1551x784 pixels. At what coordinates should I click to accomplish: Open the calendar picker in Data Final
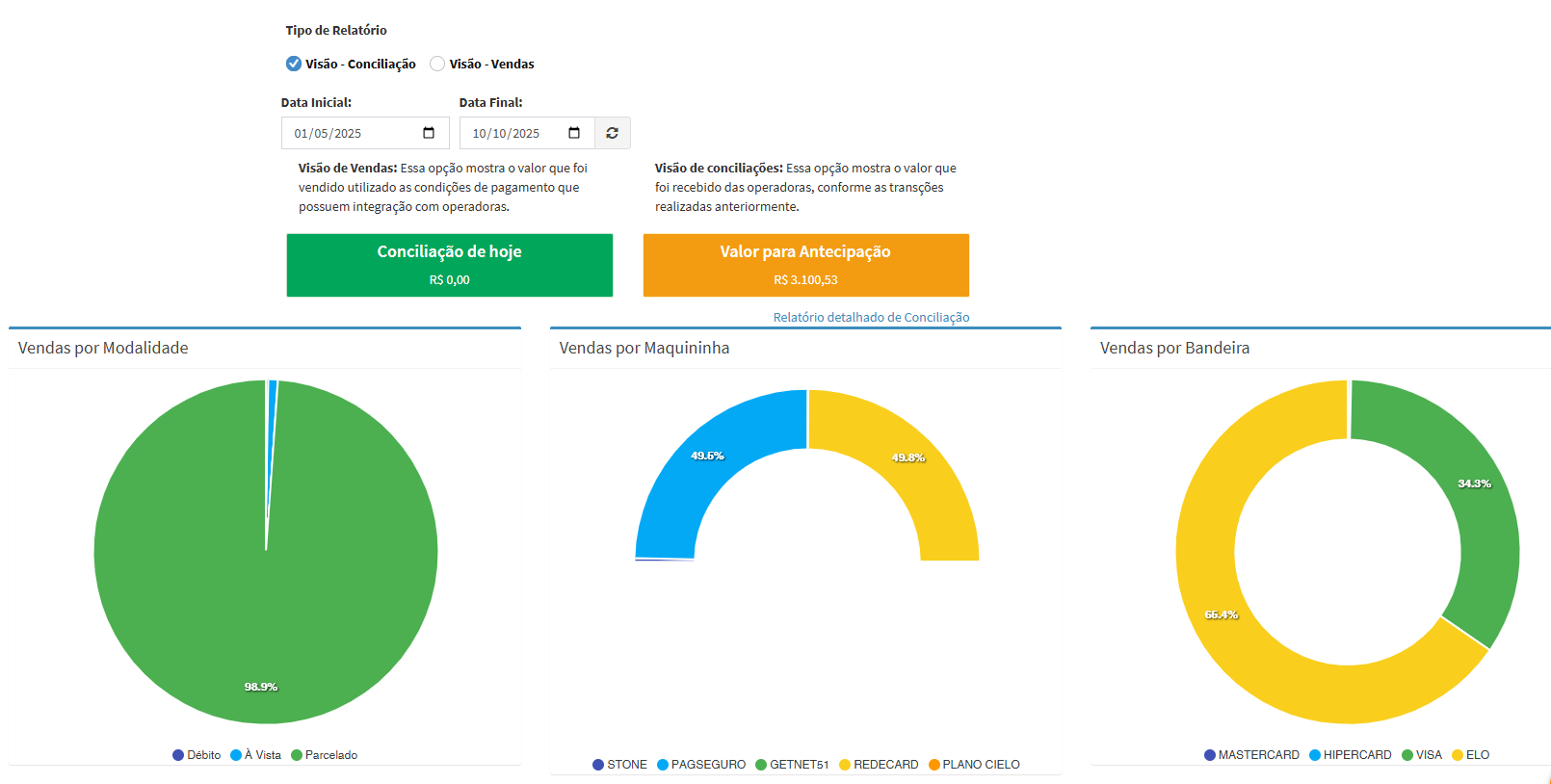(x=574, y=133)
